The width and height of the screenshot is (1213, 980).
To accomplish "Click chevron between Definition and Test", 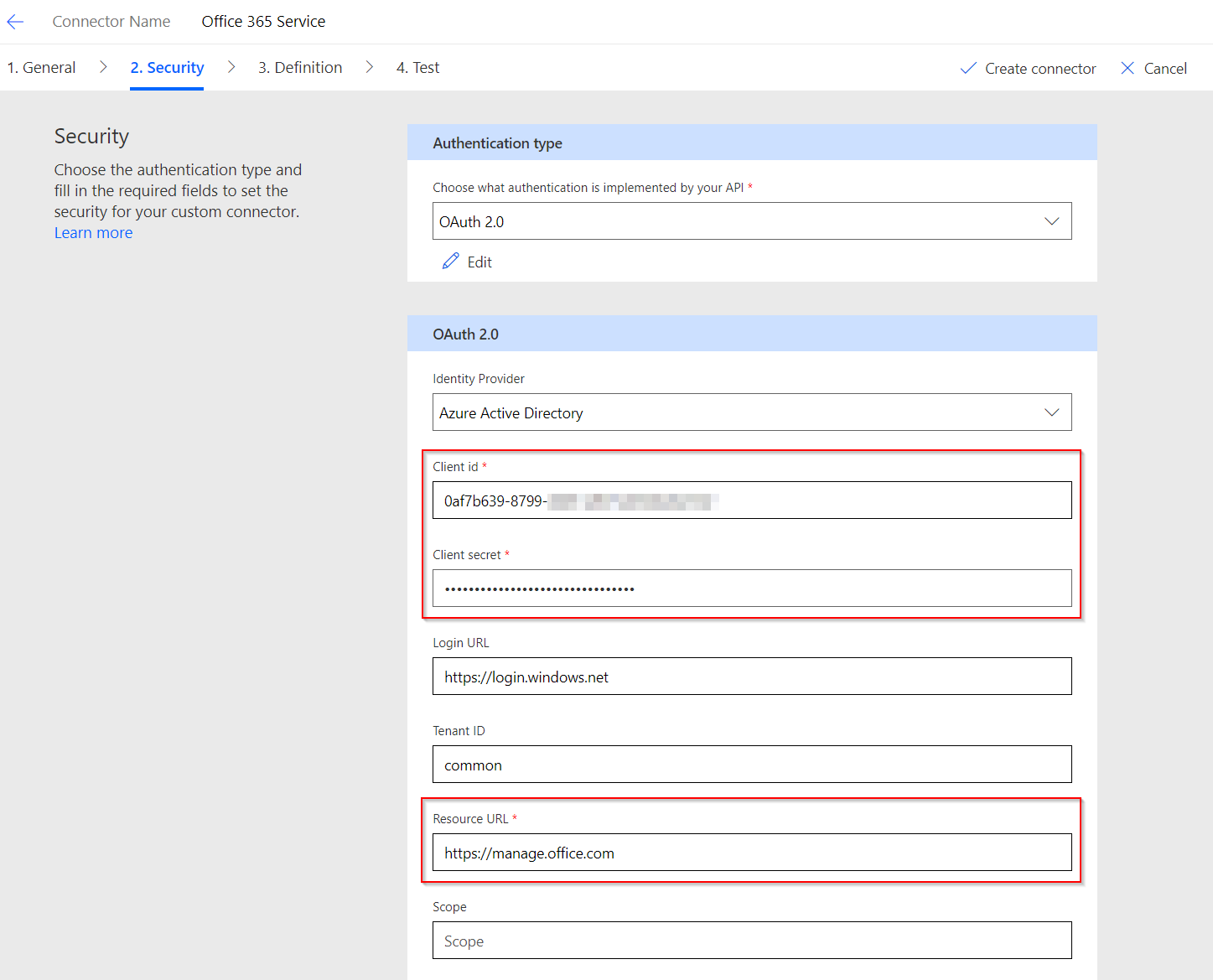I will 370,67.
